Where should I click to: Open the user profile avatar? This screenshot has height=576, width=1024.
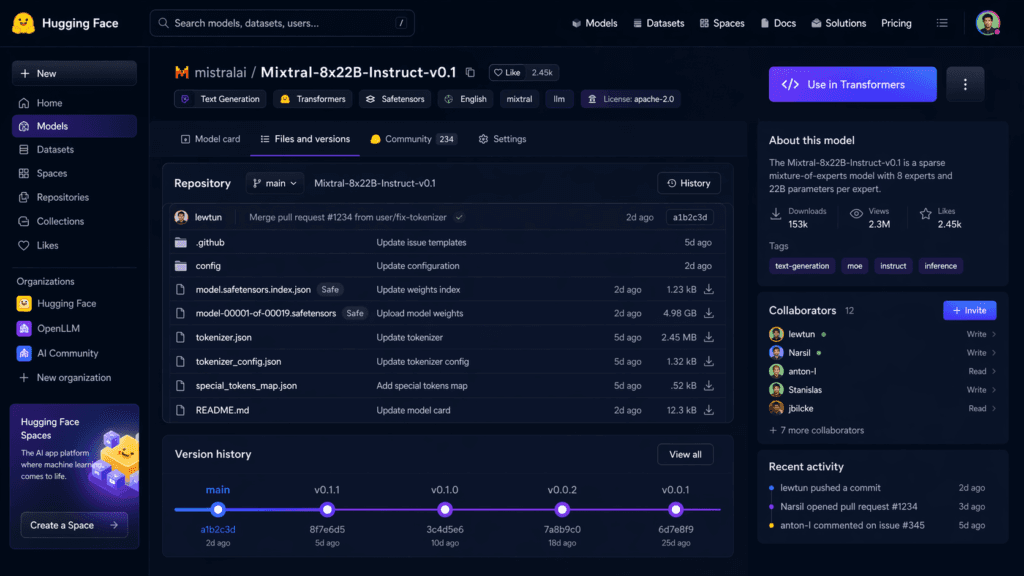pyautogui.click(x=987, y=23)
